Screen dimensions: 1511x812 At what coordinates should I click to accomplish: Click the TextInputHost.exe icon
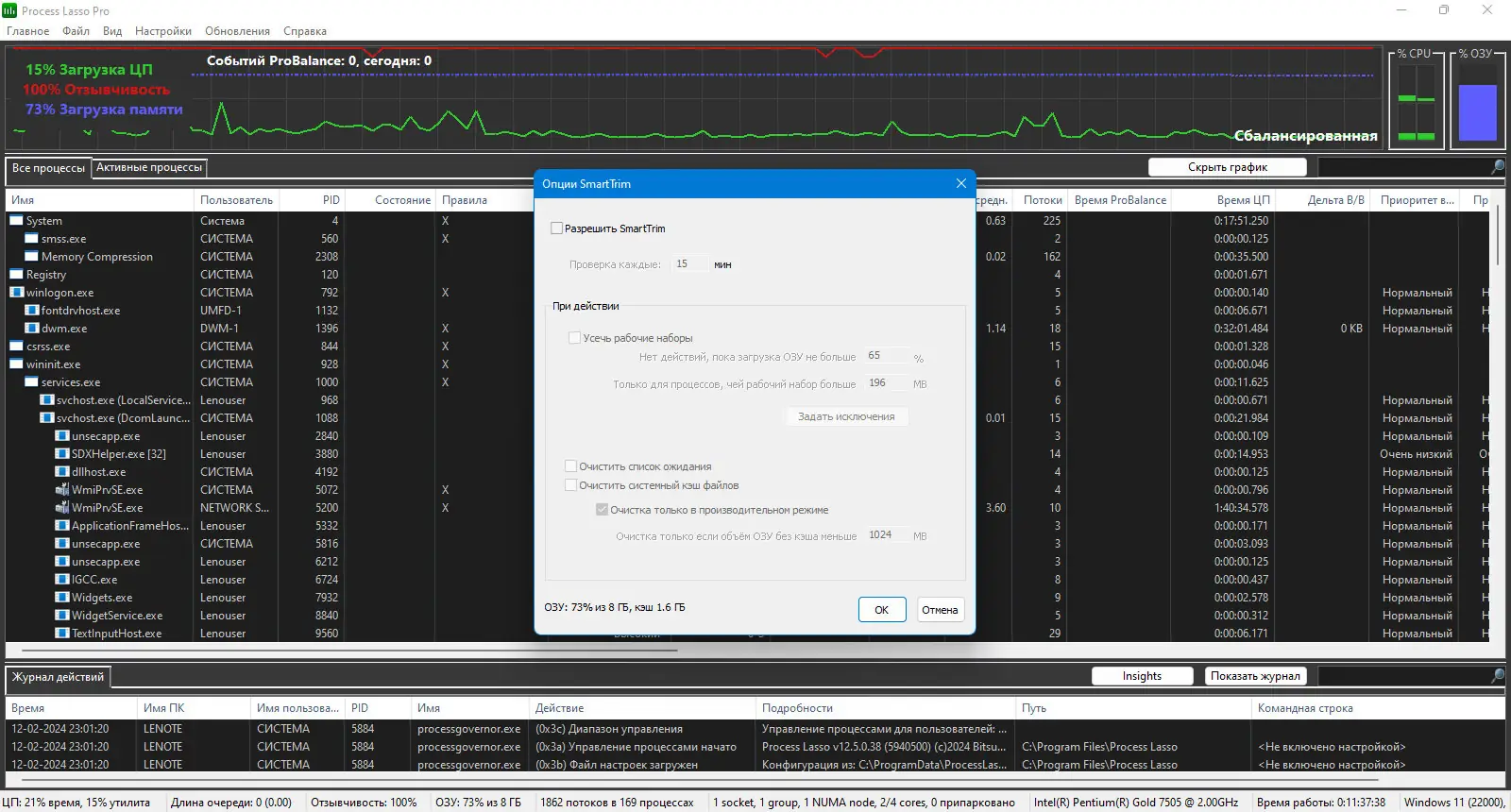point(61,634)
